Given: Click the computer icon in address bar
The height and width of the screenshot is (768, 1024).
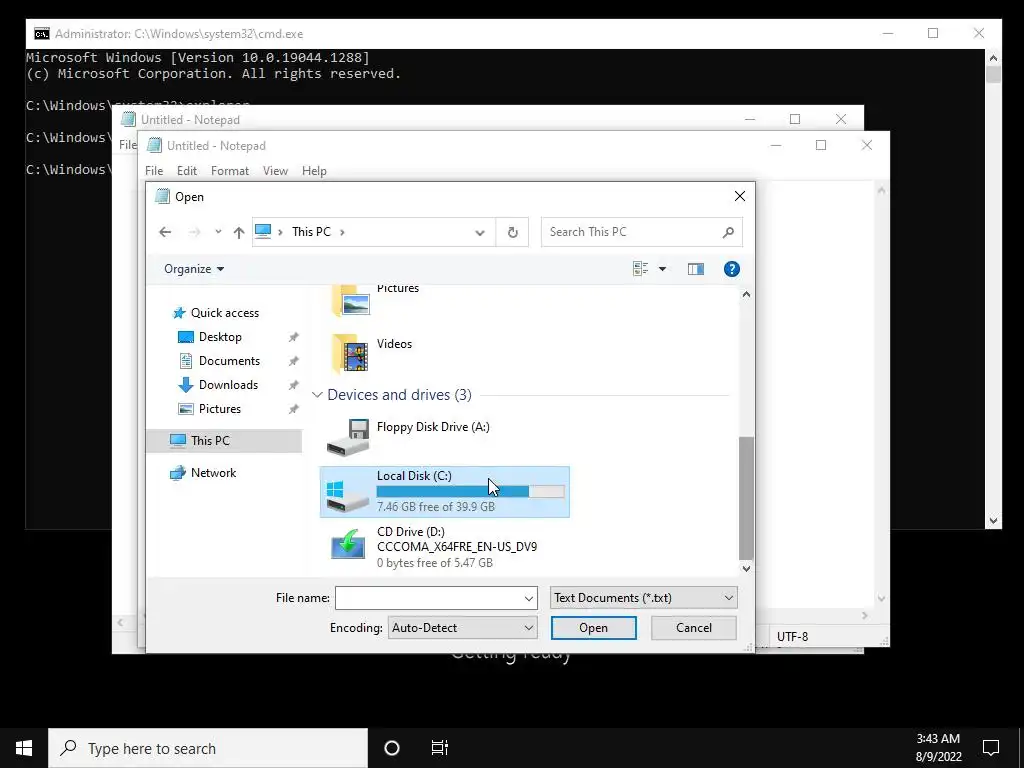Looking at the screenshot, I should pos(263,232).
